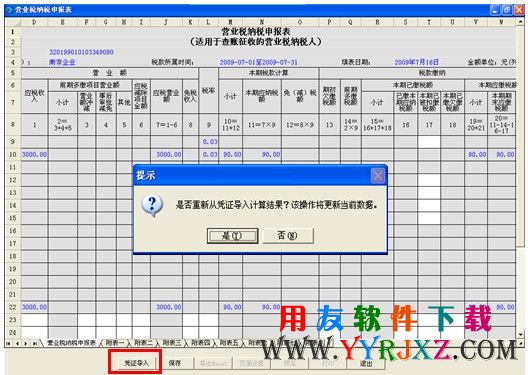Click the 凭证导入 button
This screenshot has height=375, width=528.
136,363
